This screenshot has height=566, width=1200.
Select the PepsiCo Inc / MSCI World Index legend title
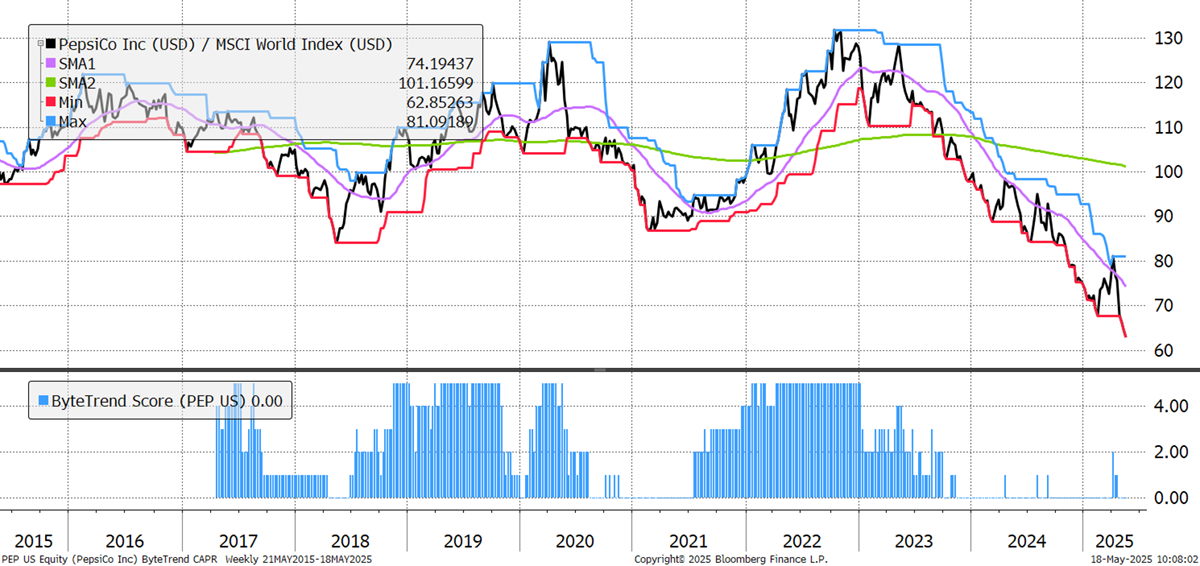224,44
